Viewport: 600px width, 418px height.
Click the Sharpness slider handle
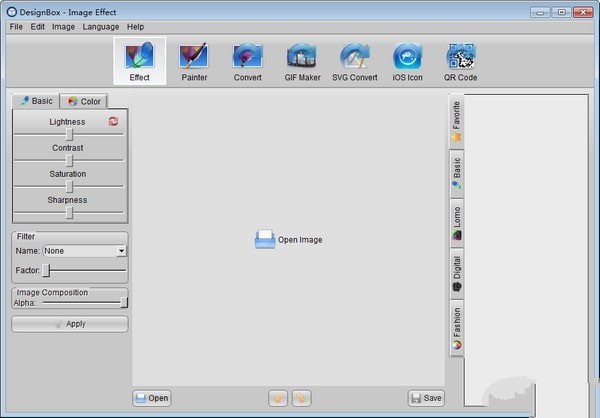pos(69,212)
